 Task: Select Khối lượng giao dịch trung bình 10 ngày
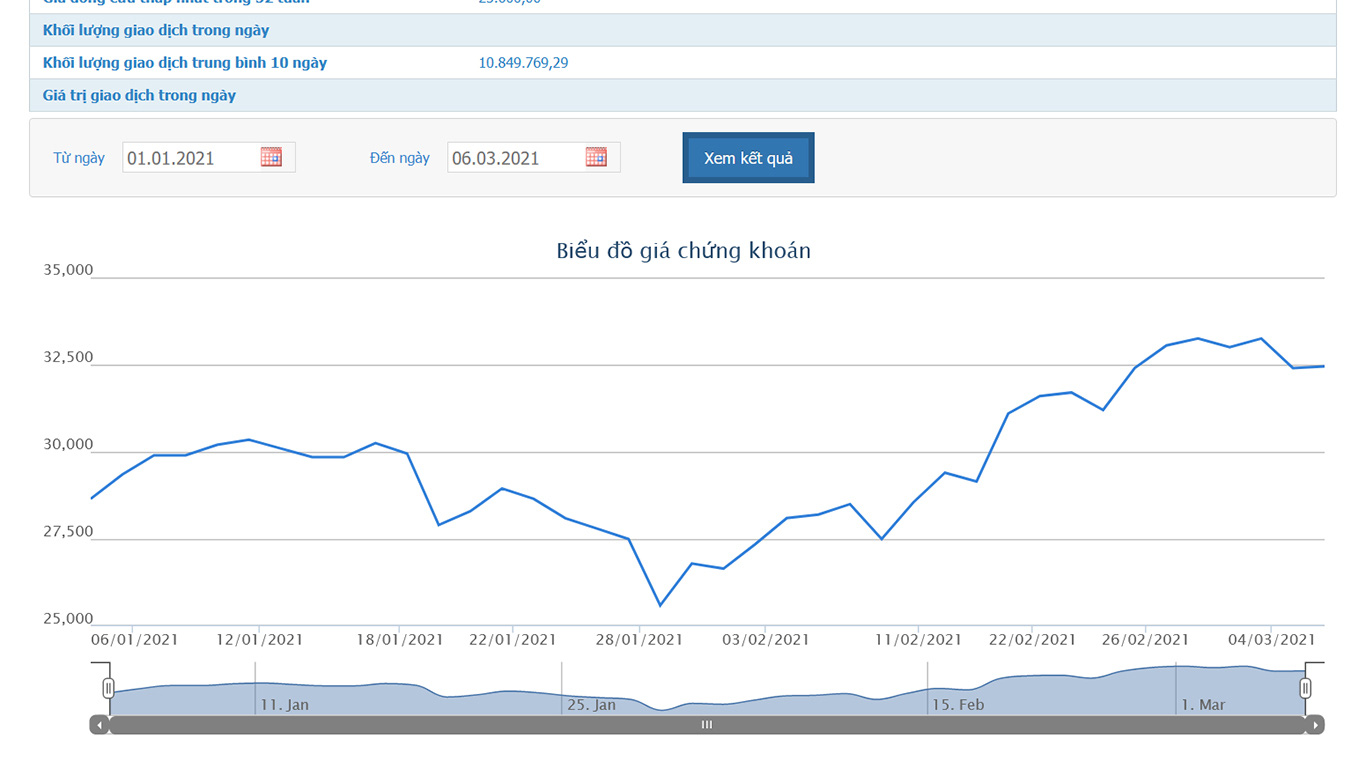pos(185,63)
